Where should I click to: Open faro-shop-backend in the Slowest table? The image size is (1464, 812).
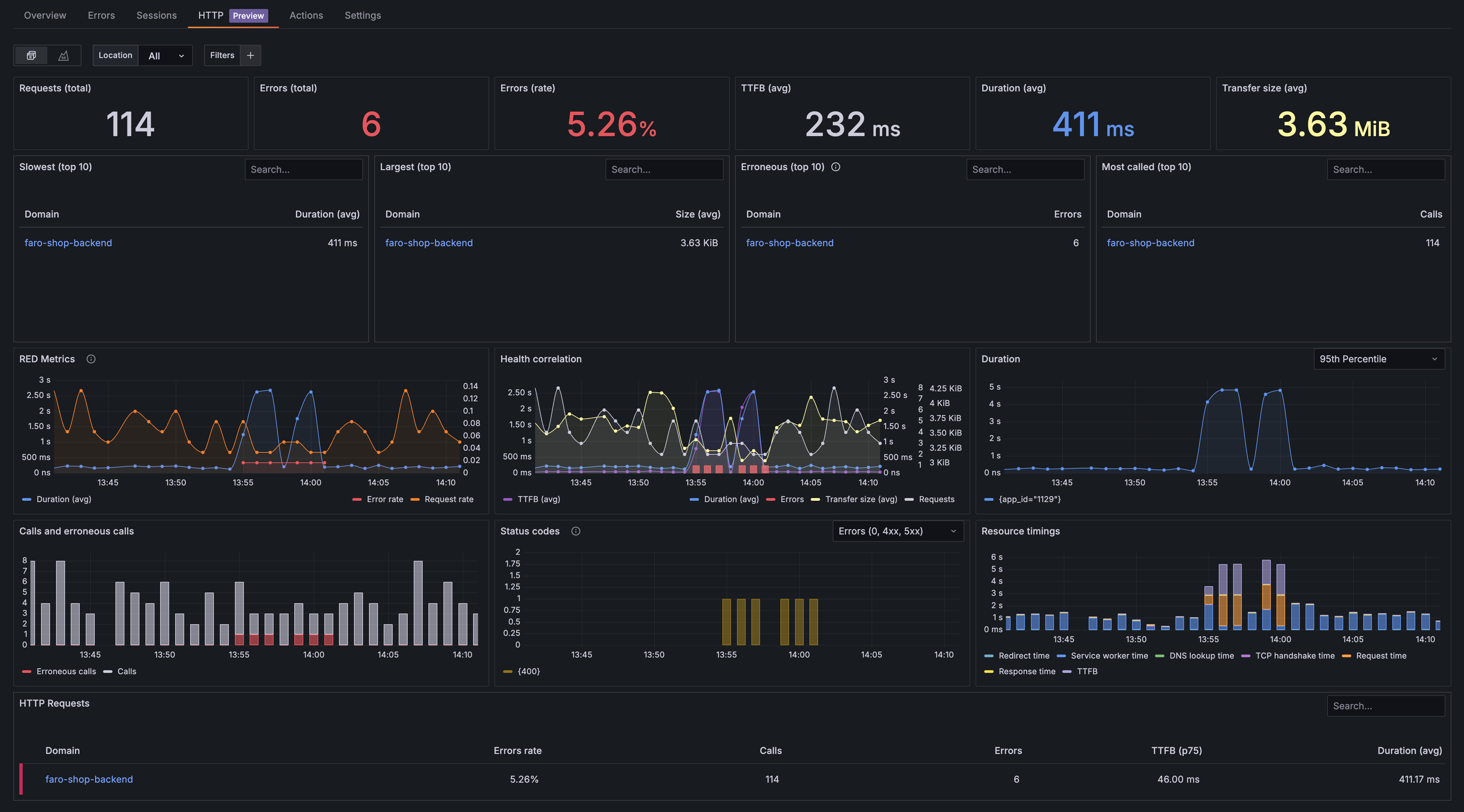(68, 243)
